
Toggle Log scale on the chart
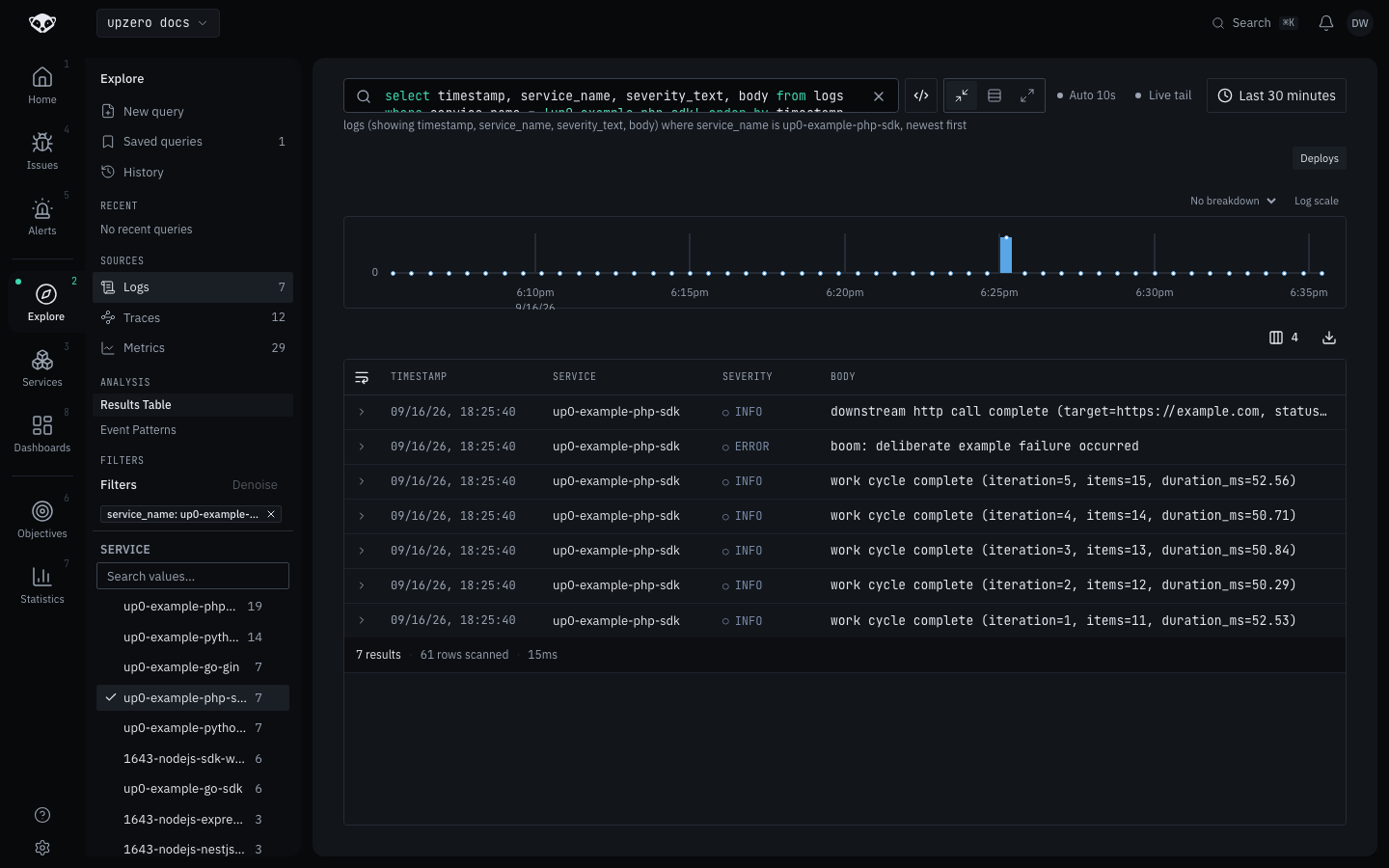(x=1317, y=201)
